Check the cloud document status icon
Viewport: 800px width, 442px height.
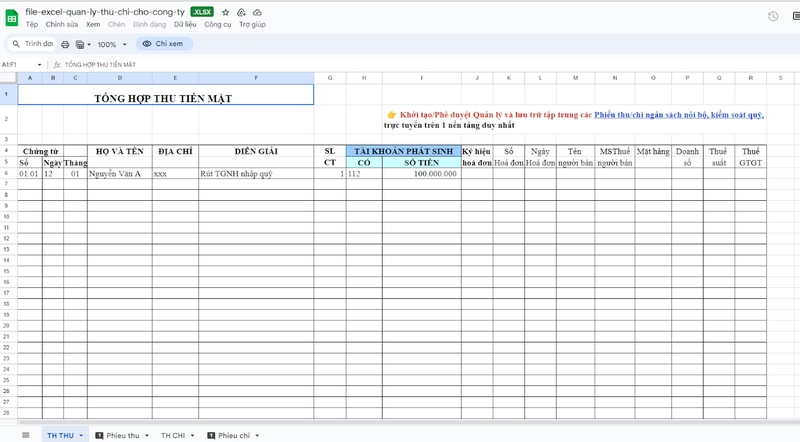click(257, 12)
